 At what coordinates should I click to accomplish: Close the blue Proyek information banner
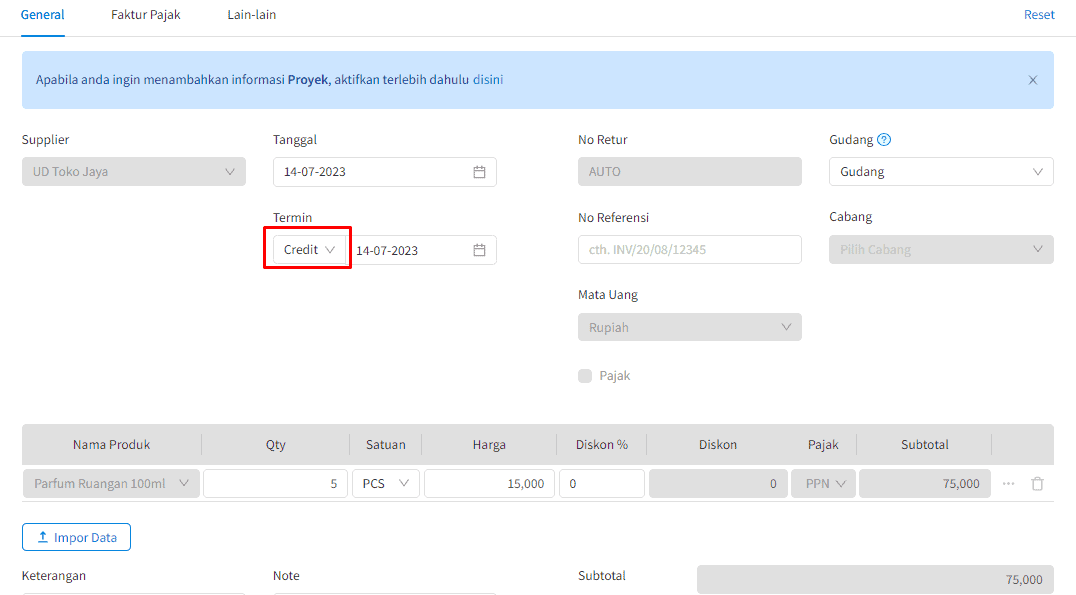pos(1033,80)
